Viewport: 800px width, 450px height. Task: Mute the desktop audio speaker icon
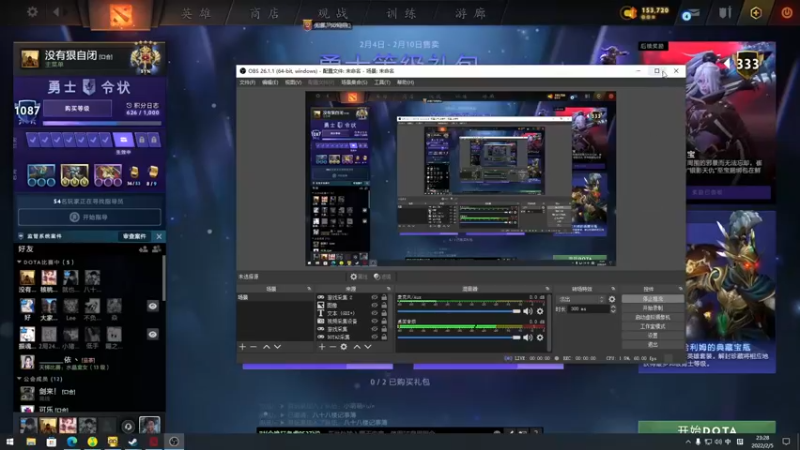(528, 337)
